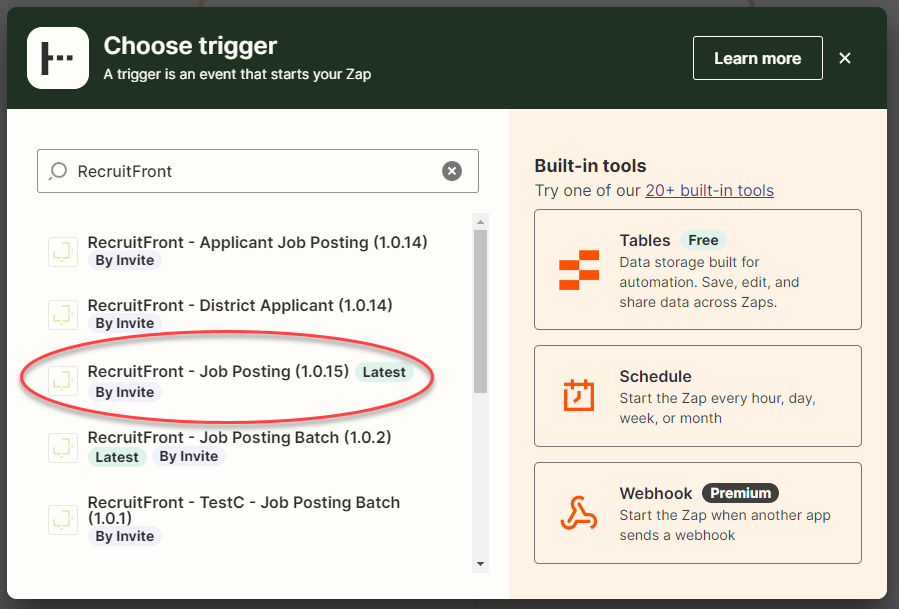Click the scrollbar down arrow in results list

(x=480, y=564)
